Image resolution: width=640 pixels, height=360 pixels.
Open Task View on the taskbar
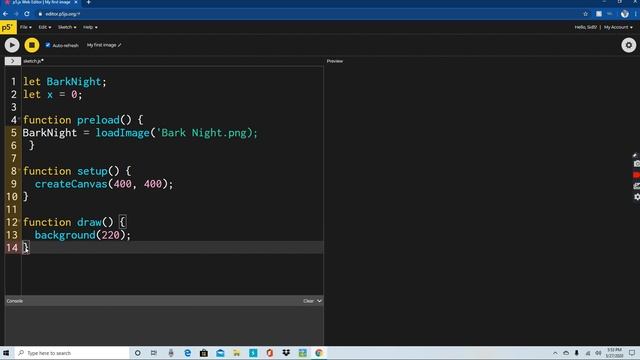coord(154,353)
